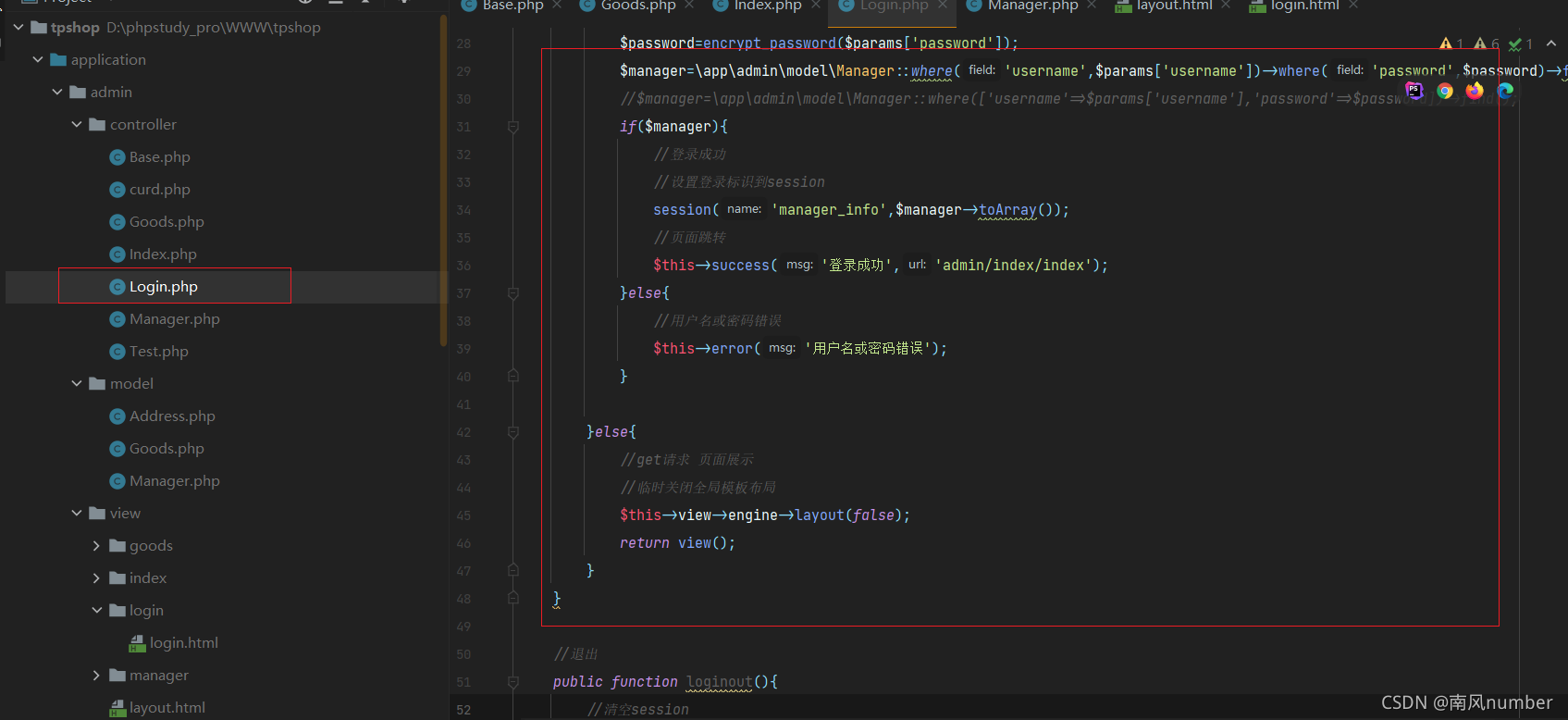Click fold end marker at line 48
This screenshot has height=720, width=1568.
click(x=513, y=599)
